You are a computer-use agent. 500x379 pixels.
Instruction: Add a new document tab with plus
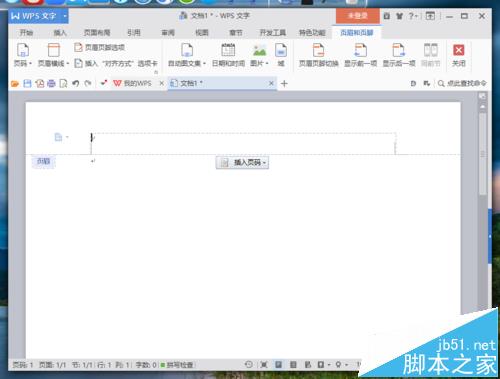pyautogui.click(x=284, y=84)
